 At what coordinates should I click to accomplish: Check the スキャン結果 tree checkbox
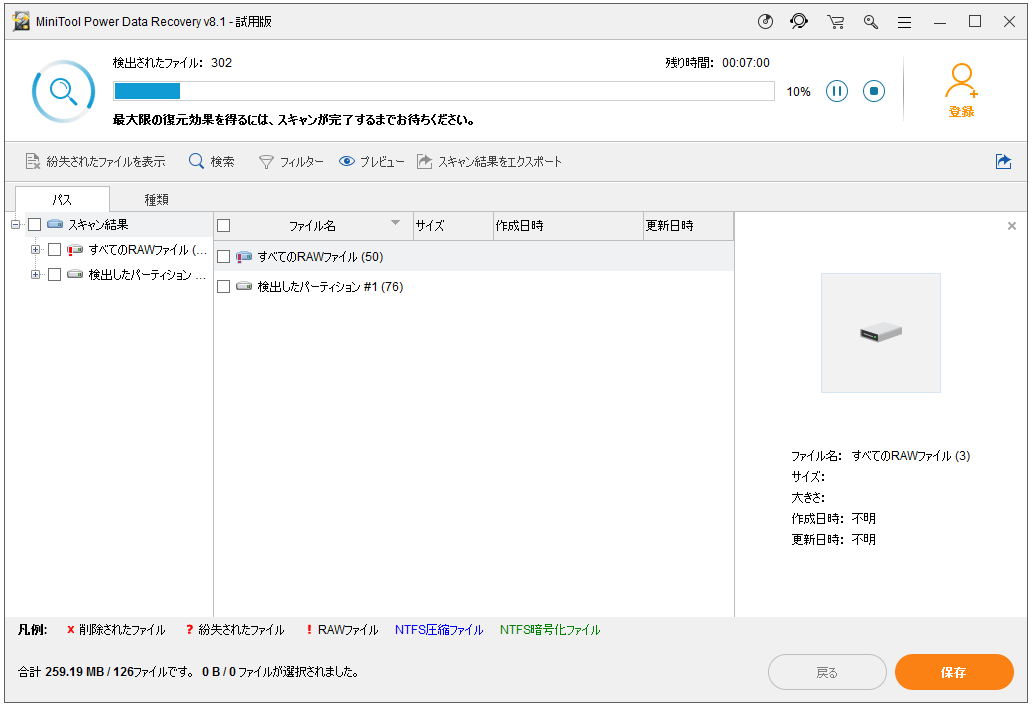(35, 224)
